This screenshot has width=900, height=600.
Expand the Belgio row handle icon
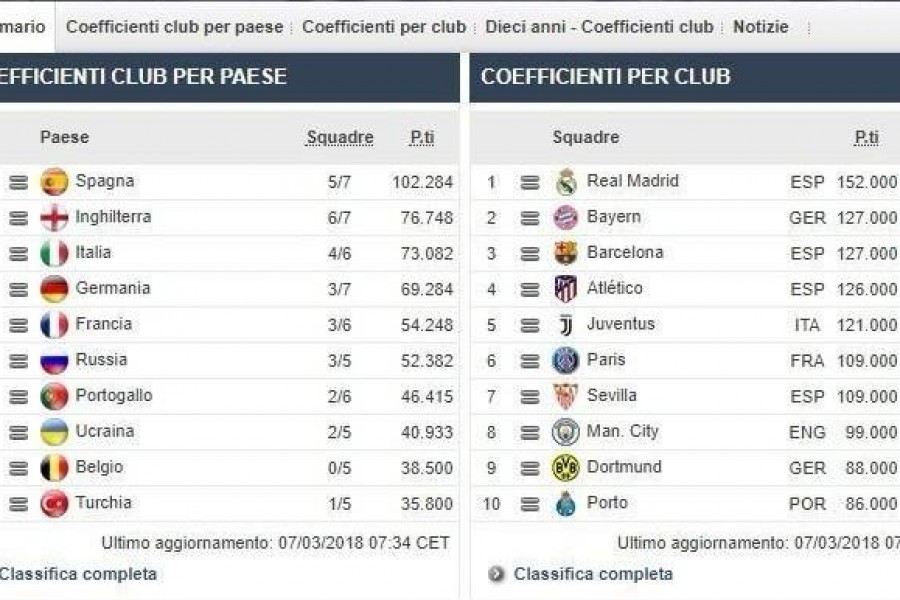18,469
